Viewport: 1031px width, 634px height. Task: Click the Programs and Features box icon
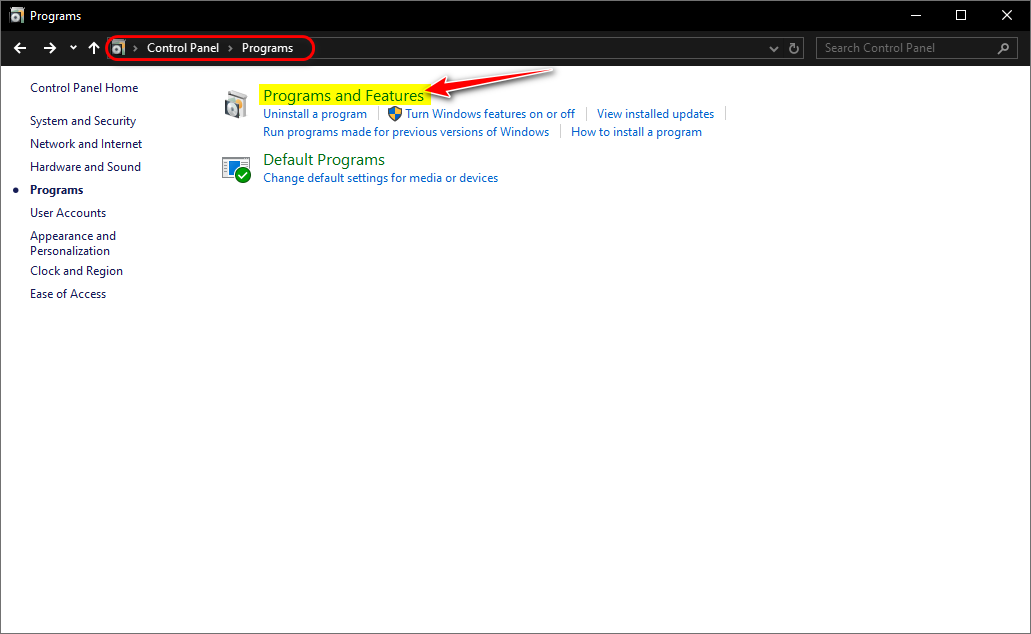tap(235, 105)
